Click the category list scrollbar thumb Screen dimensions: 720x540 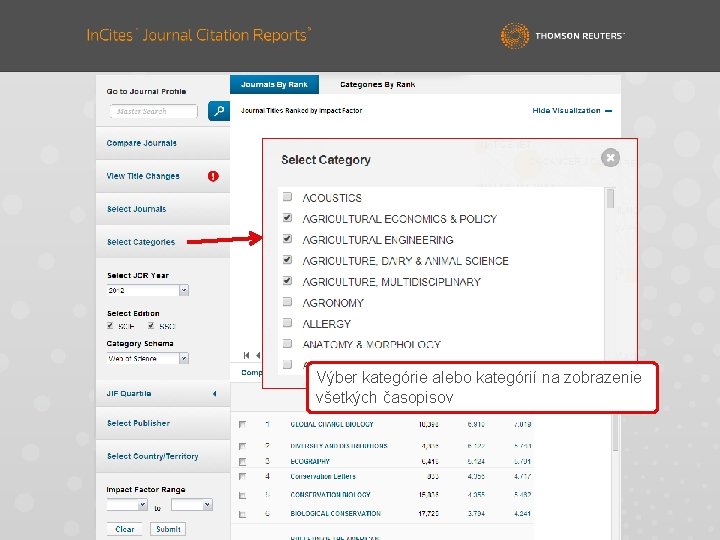tap(610, 198)
